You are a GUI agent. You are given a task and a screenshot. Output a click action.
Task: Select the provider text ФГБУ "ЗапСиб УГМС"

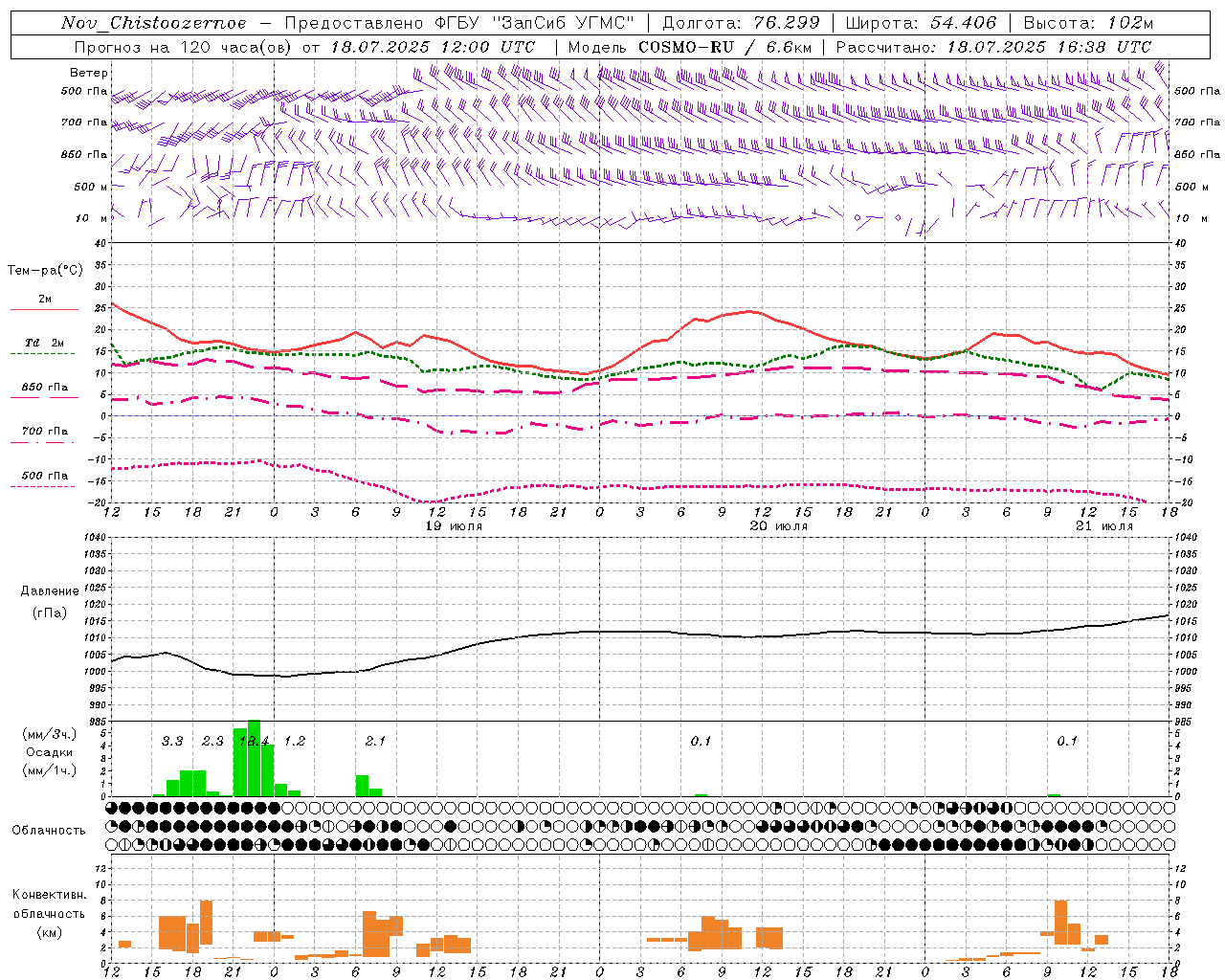click(536, 23)
